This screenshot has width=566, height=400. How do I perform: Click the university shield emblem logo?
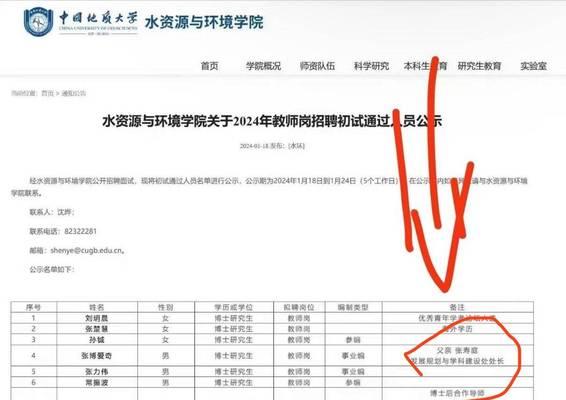click(x=38, y=22)
